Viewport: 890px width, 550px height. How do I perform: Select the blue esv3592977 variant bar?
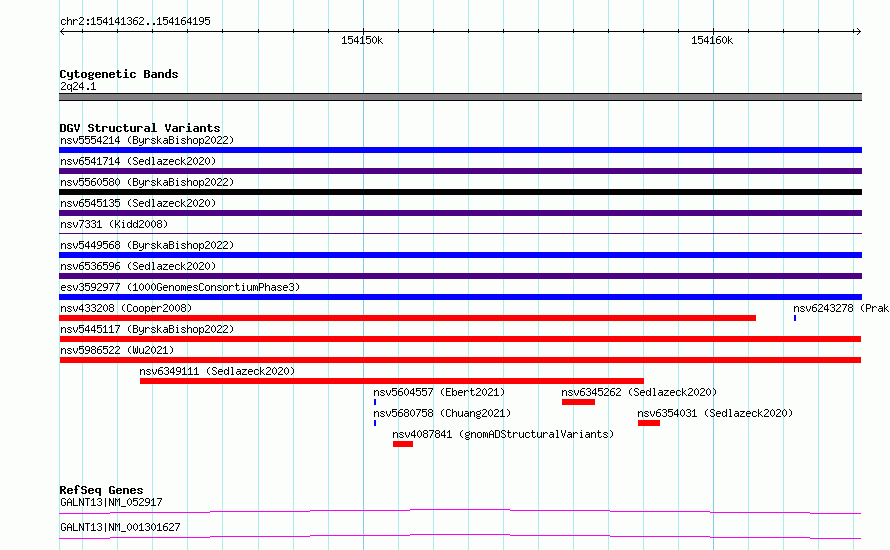(460, 297)
